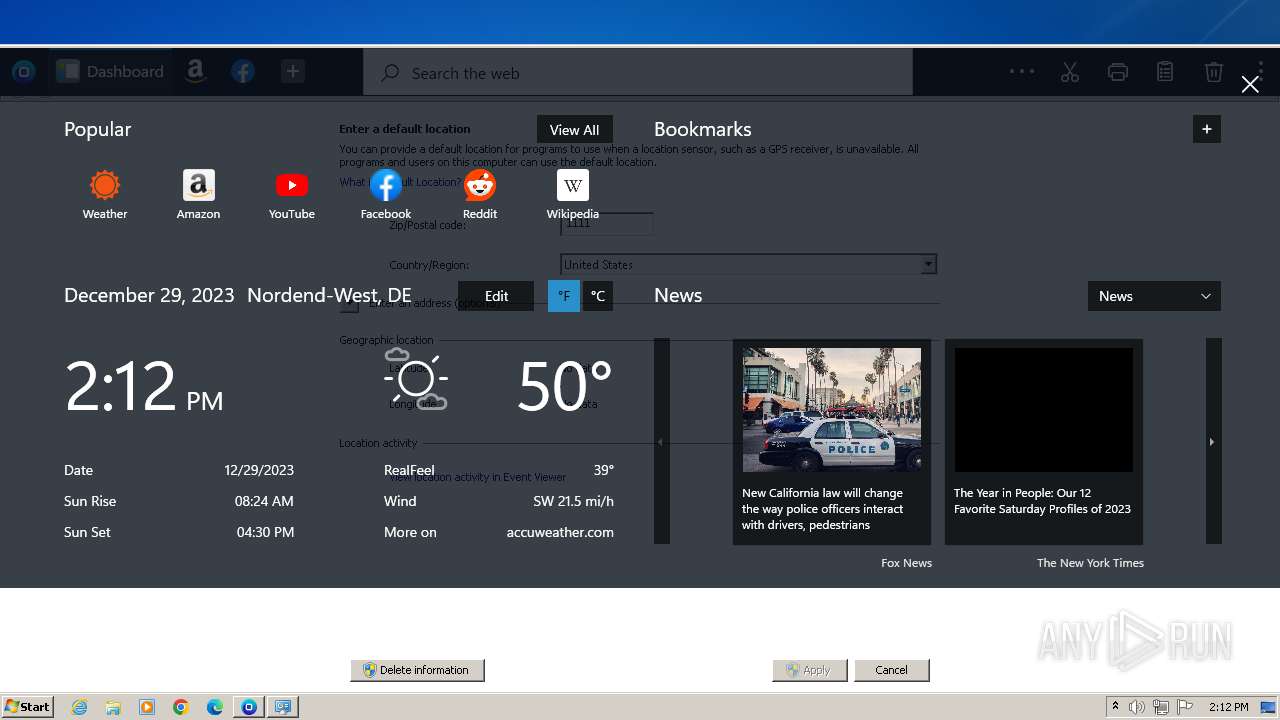The height and width of the screenshot is (720, 1280).
Task: Open Action Center flag tray icon
Action: click(x=1185, y=707)
